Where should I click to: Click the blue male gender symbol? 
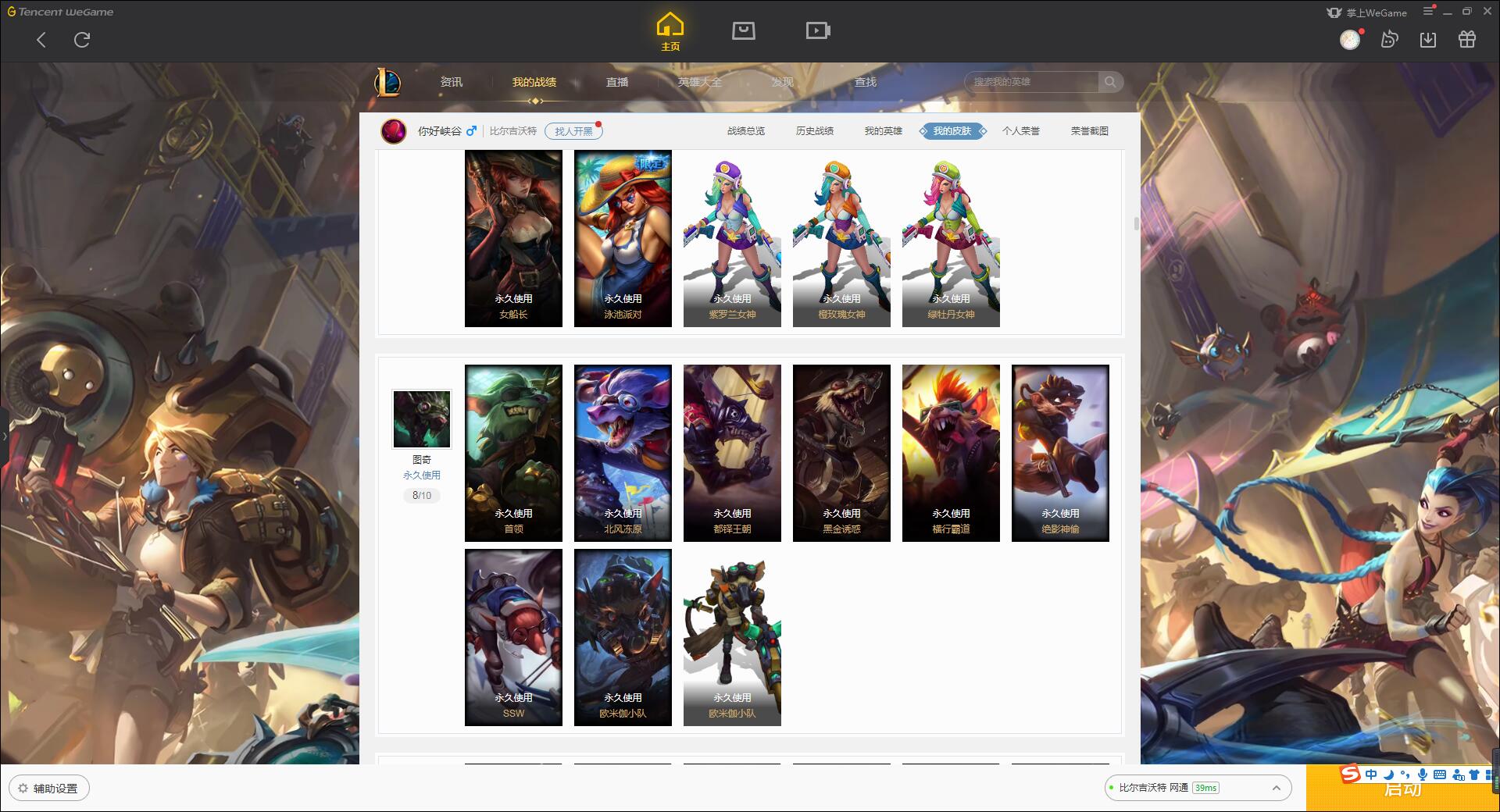(x=471, y=130)
